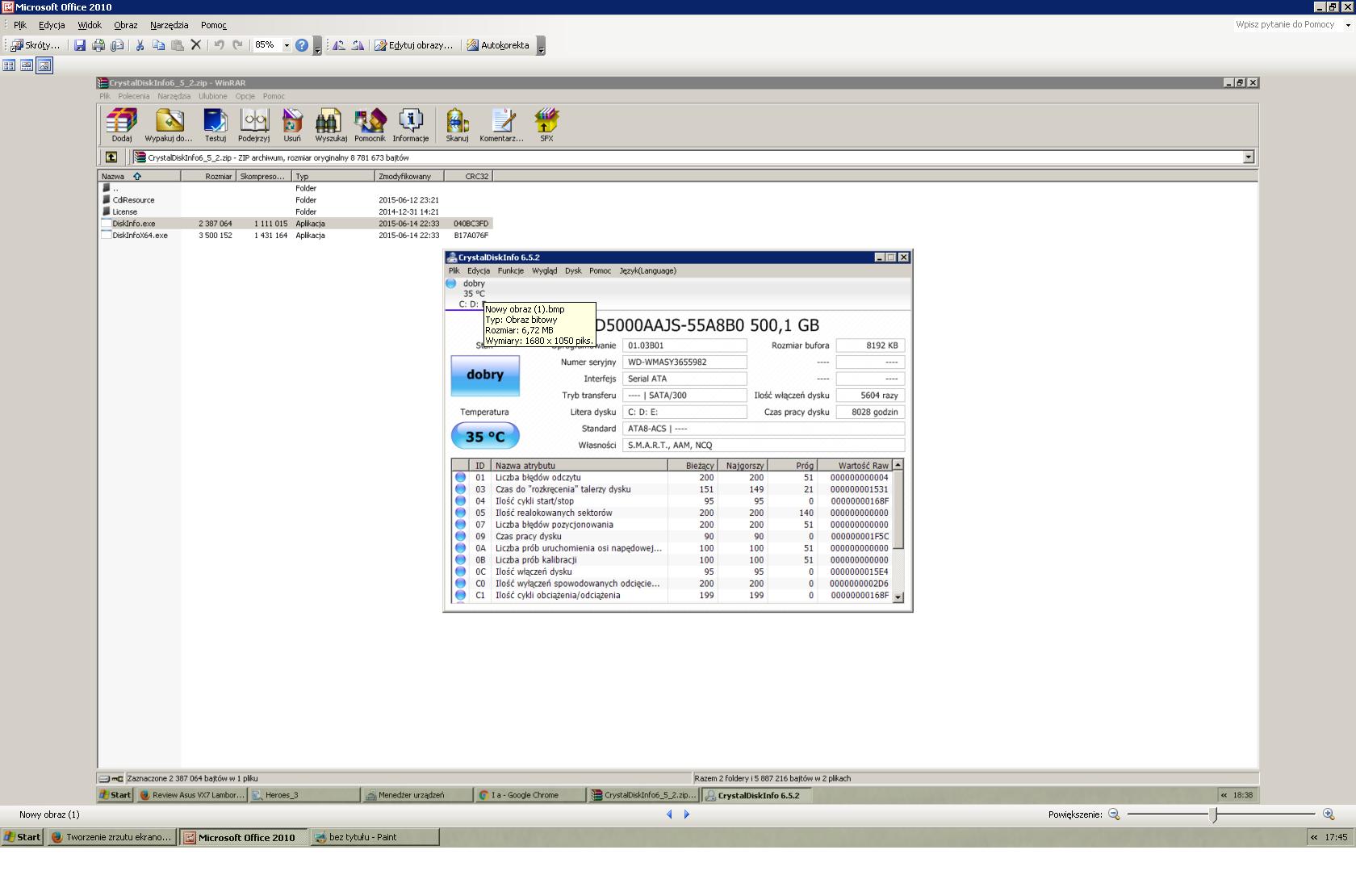Viewport: 1356px width, 896px height.
Task: Click the Redo arrow icon
Action: (x=237, y=45)
